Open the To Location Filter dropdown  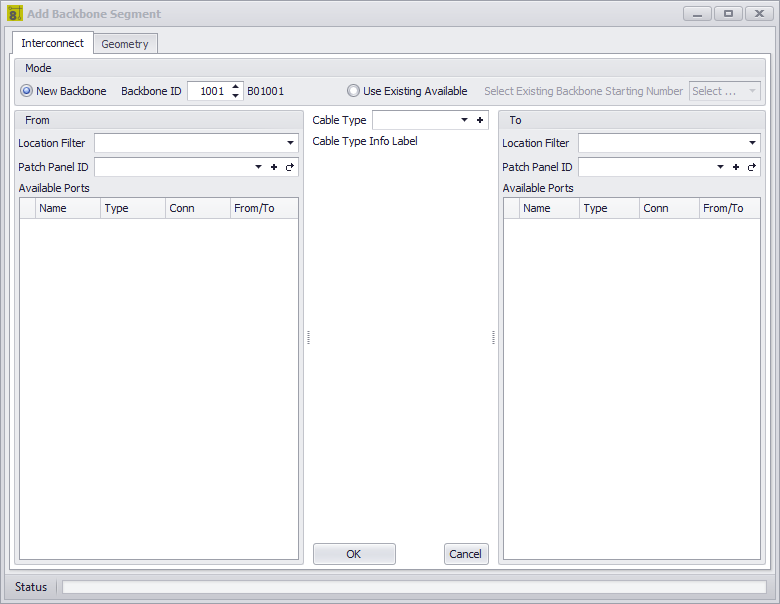coord(752,143)
